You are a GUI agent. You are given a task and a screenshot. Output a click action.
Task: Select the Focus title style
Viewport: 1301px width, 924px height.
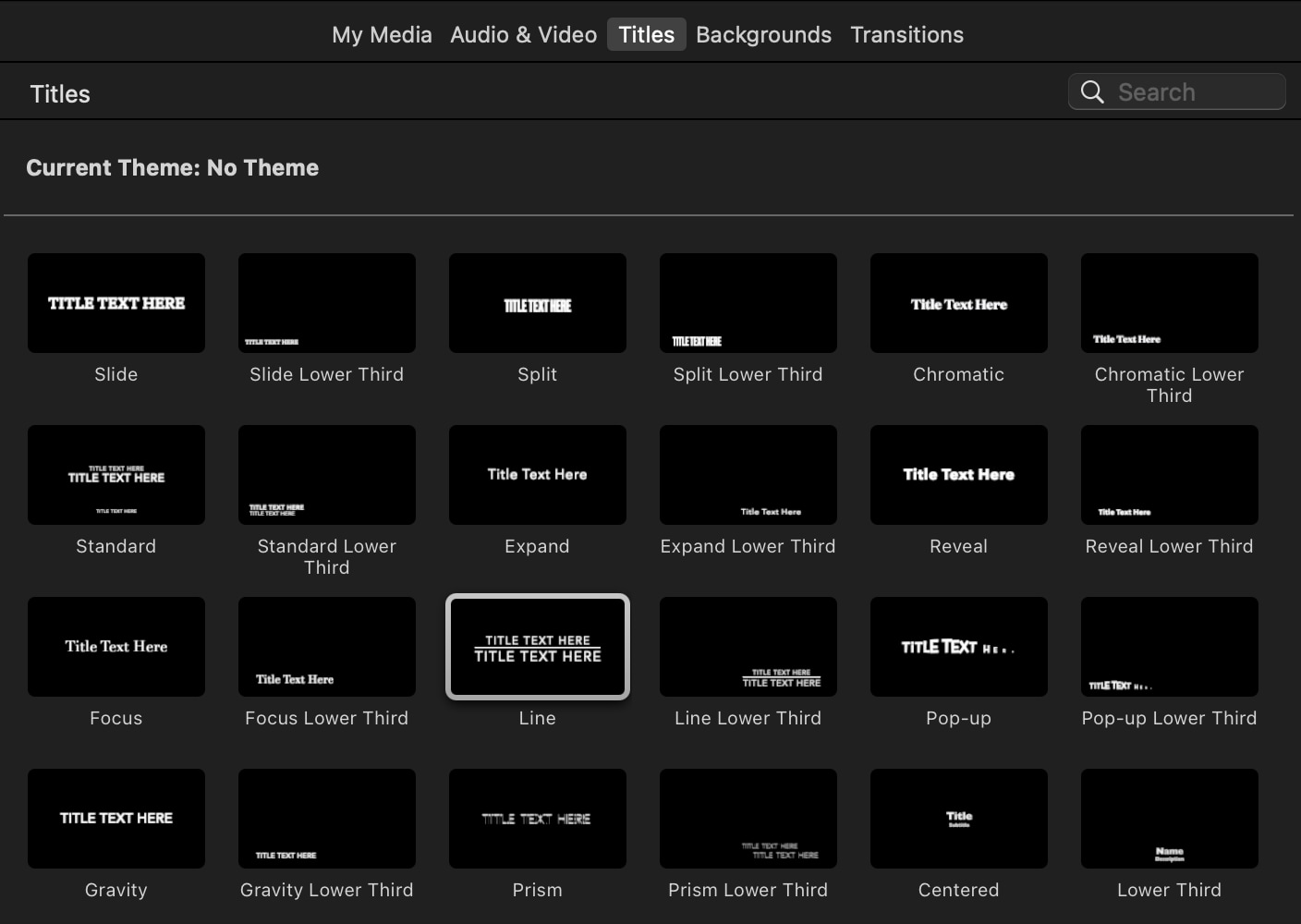(x=116, y=647)
